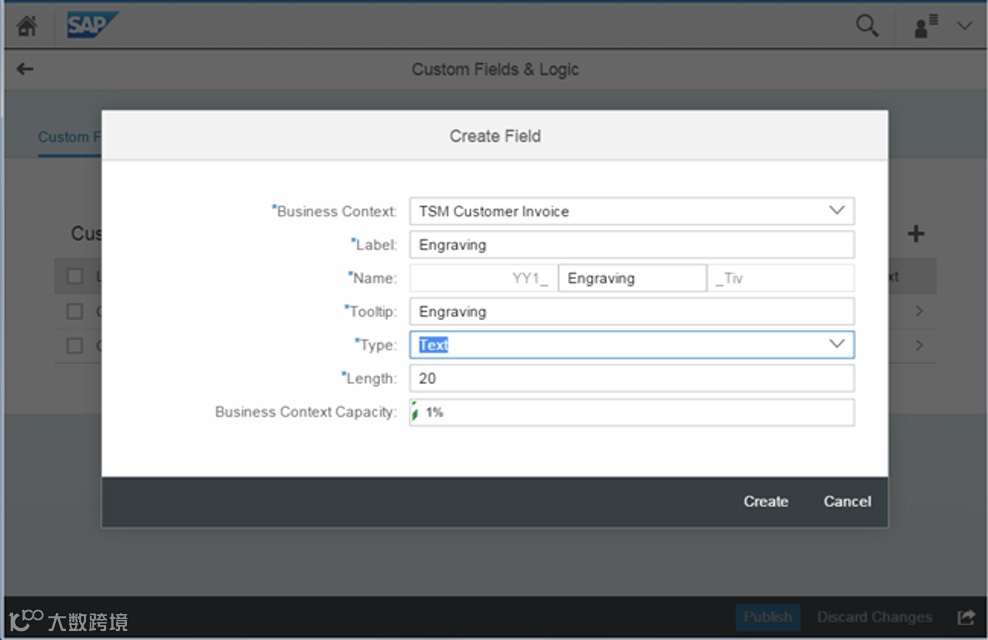Viewport: 988px width, 640px height.
Task: Expand the Business Context dropdown
Action: click(x=837, y=211)
